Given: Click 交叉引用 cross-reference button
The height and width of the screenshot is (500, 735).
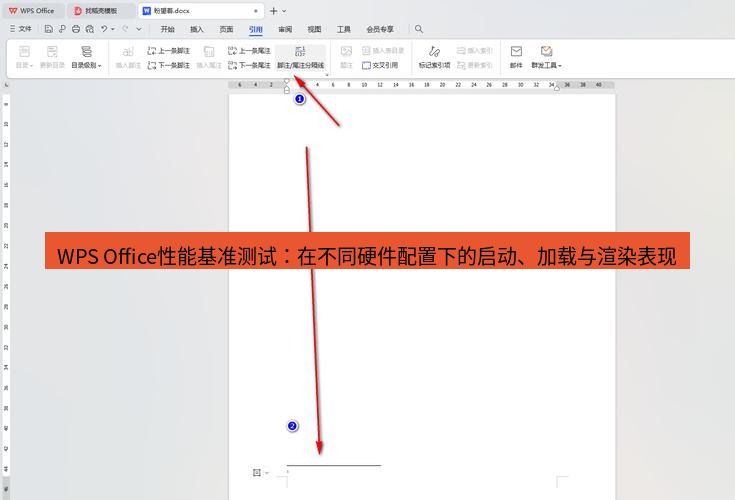Looking at the screenshot, I should tap(380, 65).
